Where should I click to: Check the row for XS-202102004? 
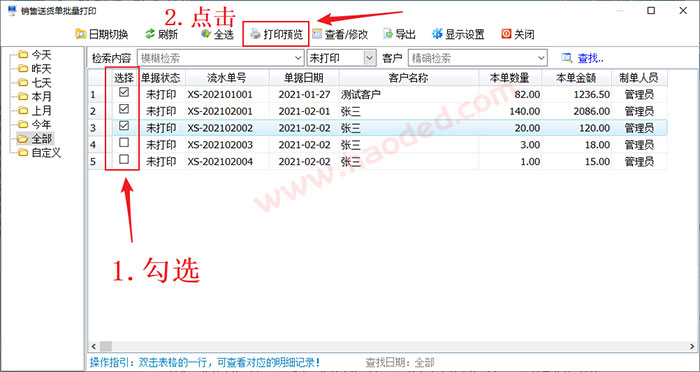click(x=124, y=159)
